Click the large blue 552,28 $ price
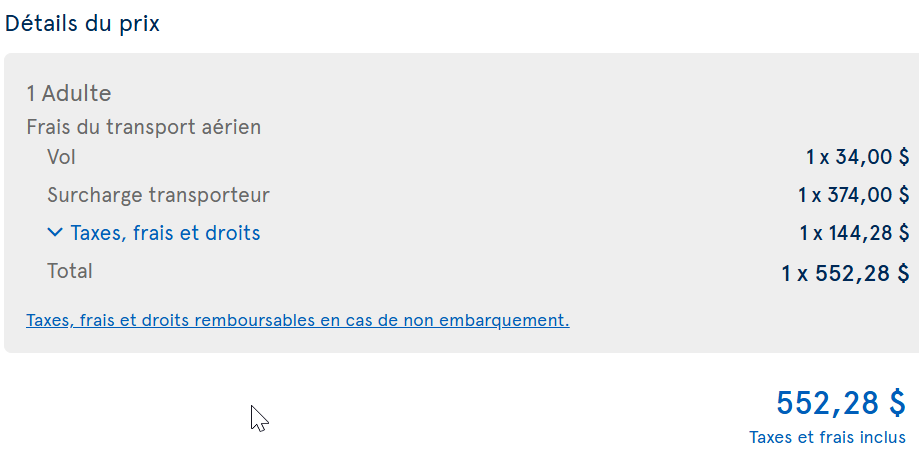This screenshot has width=919, height=456. pos(841,403)
